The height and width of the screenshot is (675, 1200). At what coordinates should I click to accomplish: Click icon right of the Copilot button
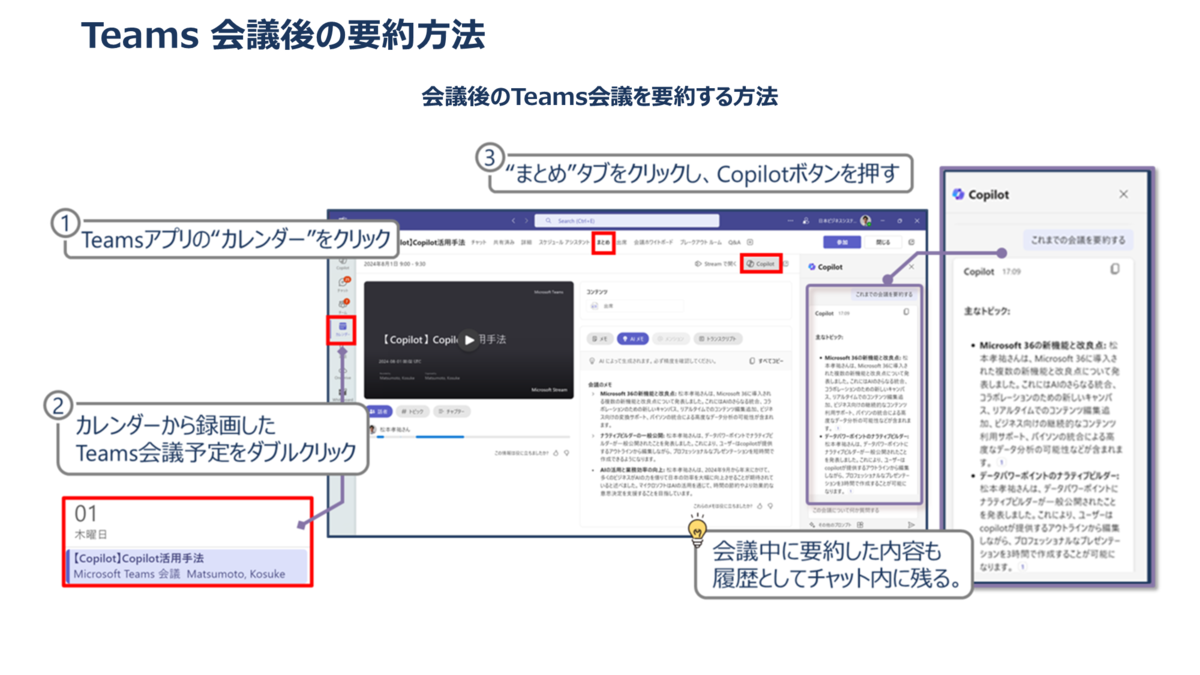click(786, 264)
